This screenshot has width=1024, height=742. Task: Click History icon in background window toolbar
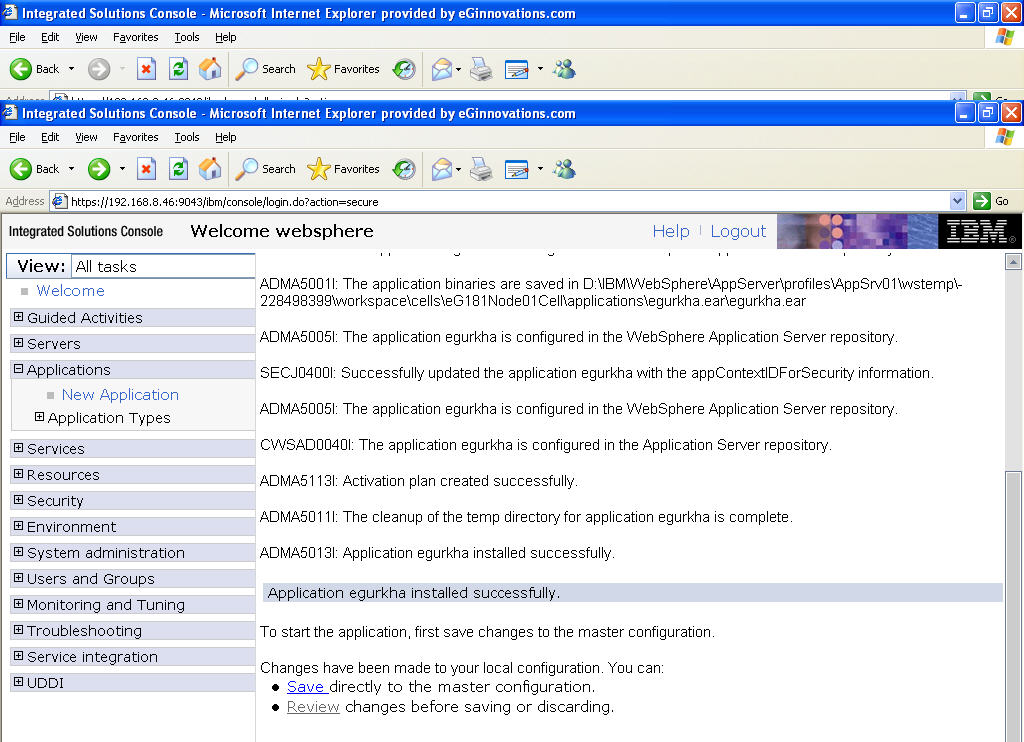(x=404, y=69)
